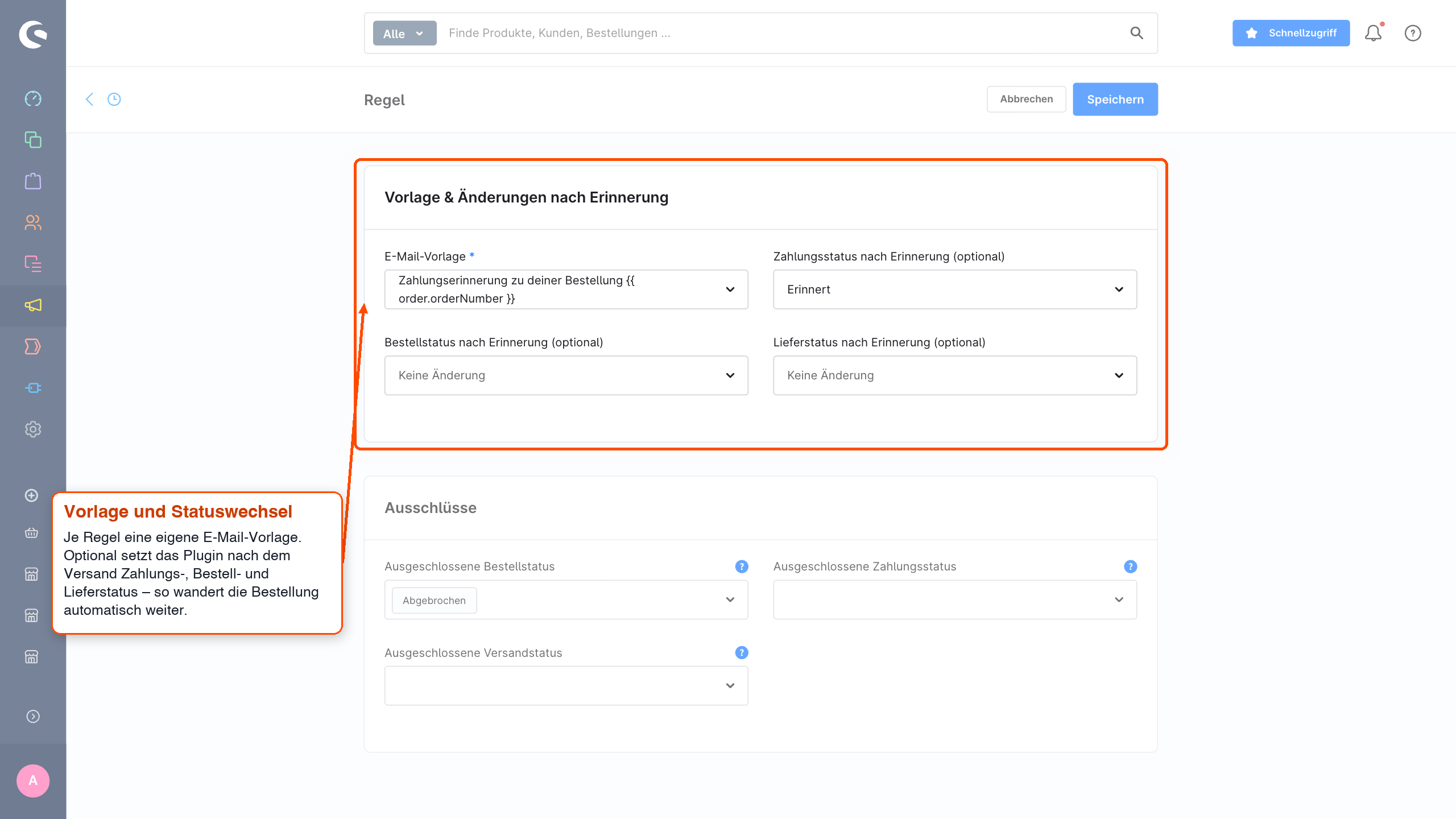The image size is (1456, 819).
Task: Expand Ausgeschlossene Versandstatus select
Action: coord(566,686)
